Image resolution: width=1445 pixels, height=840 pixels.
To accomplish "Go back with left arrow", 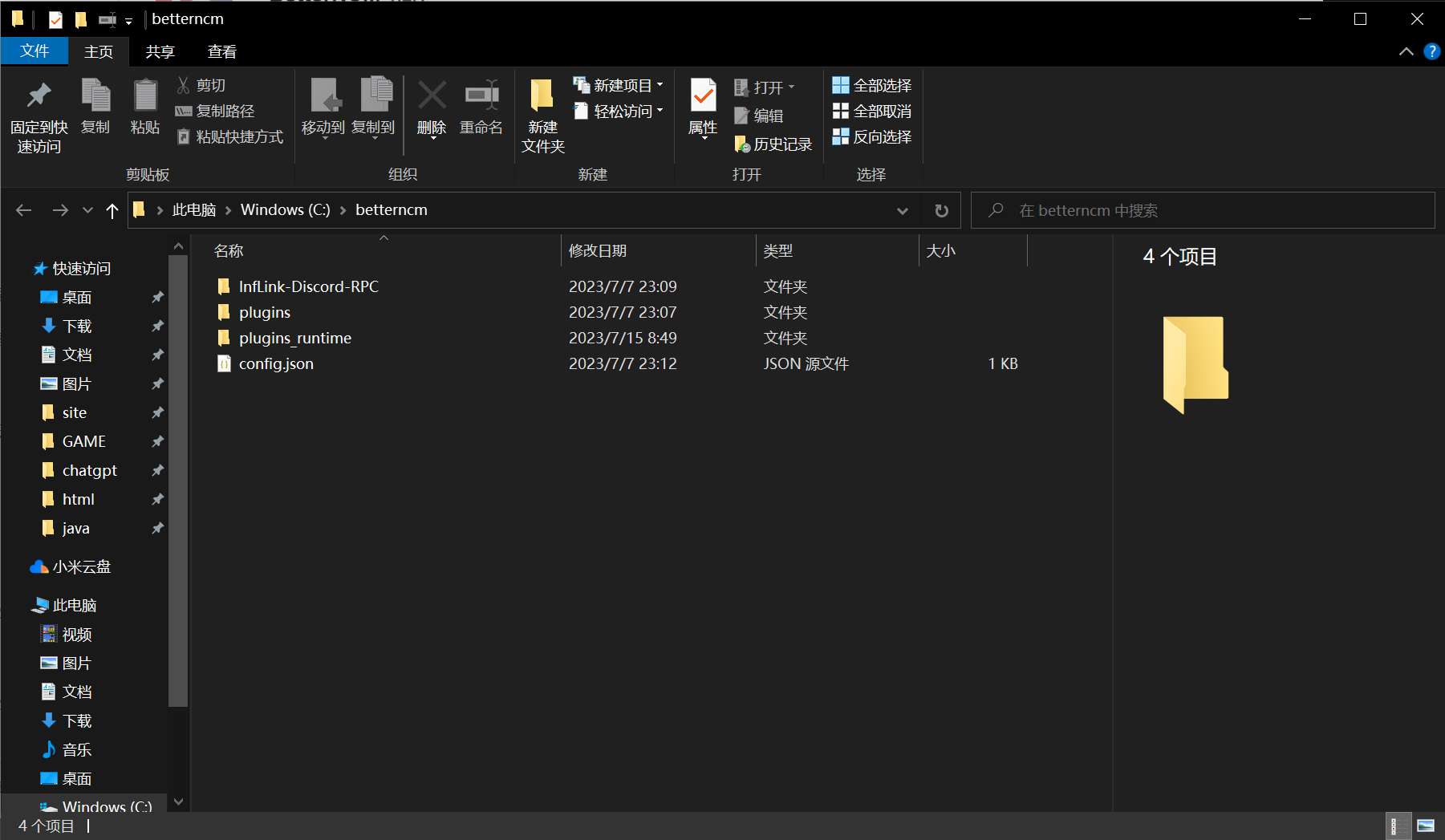I will click(x=24, y=210).
